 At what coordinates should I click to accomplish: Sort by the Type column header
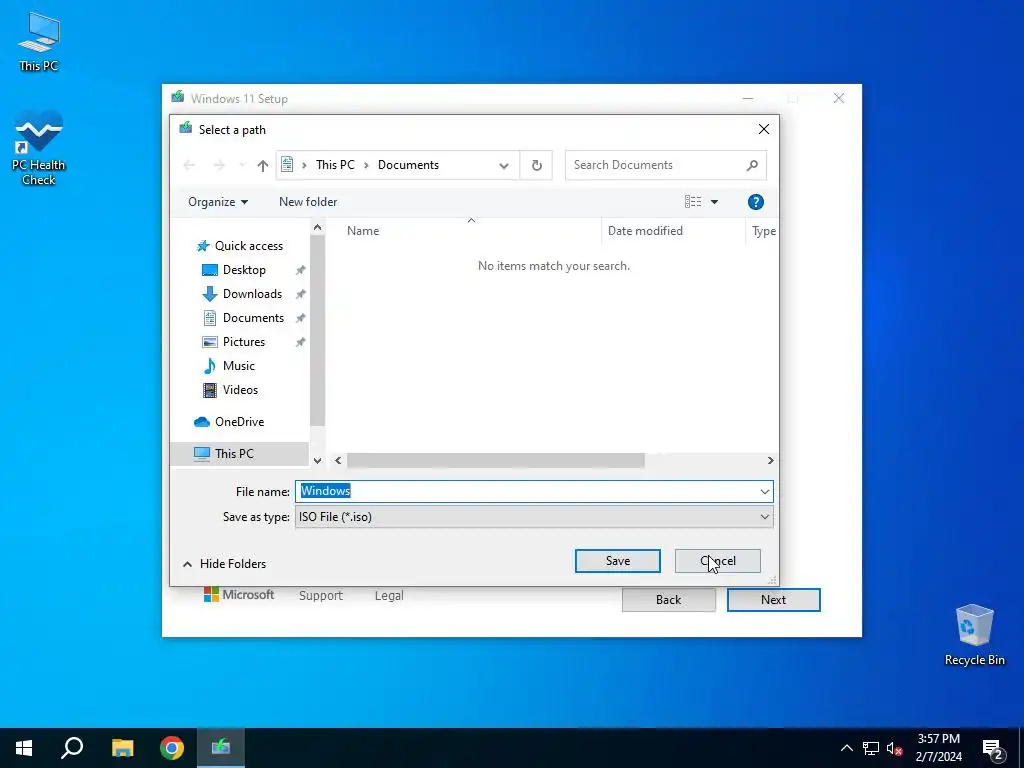coord(763,231)
